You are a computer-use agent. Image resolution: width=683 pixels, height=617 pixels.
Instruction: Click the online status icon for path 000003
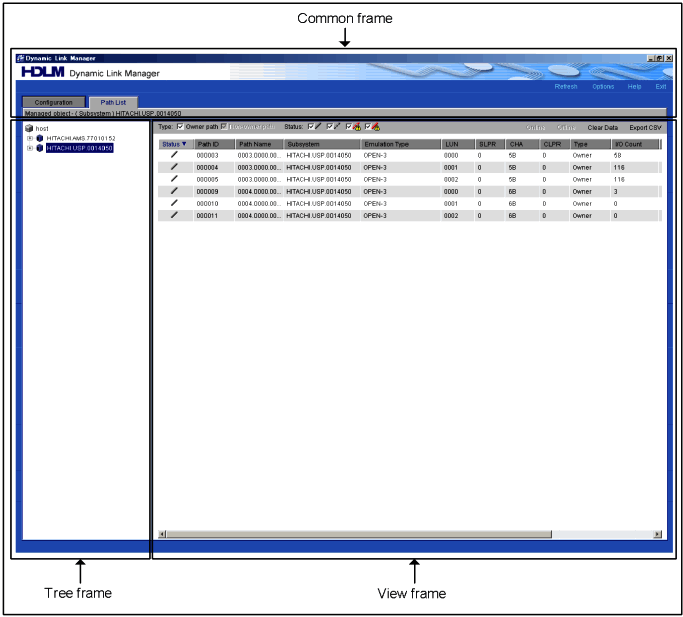coord(174,155)
